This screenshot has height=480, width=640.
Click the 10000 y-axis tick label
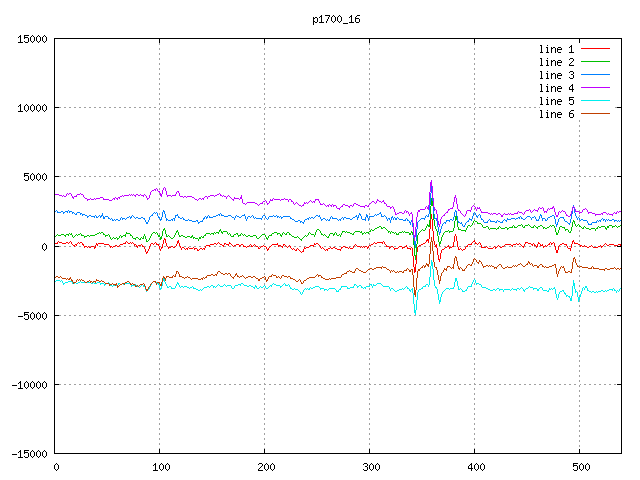coord(30,108)
